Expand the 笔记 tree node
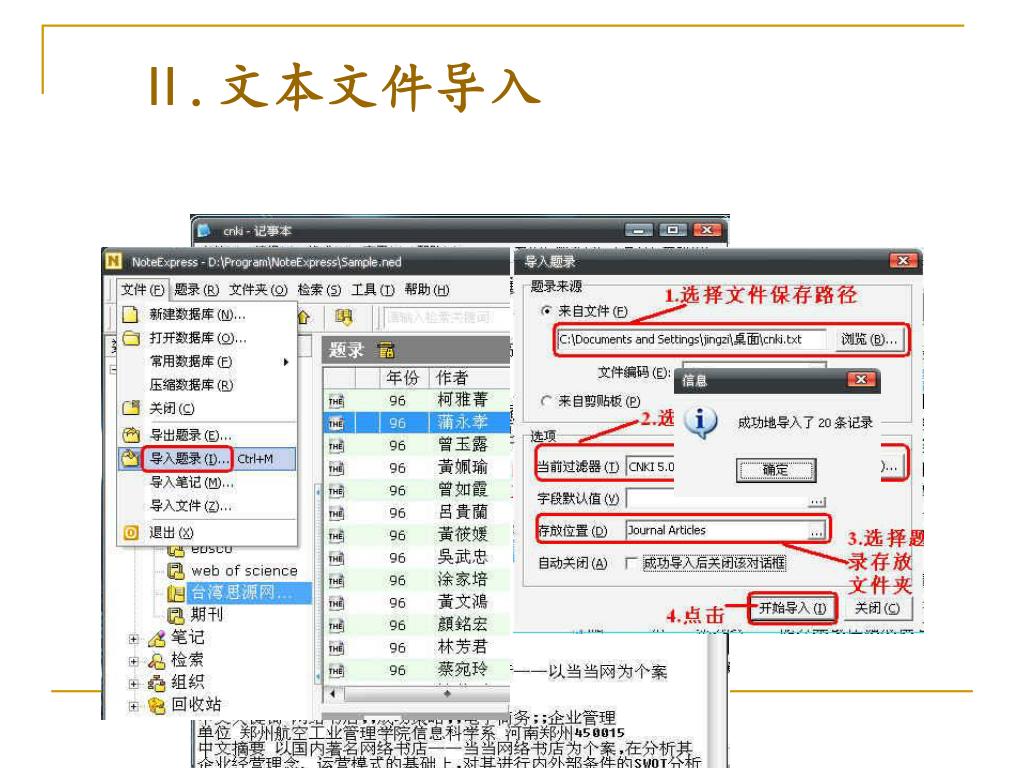The height and width of the screenshot is (768, 1024). coord(134,639)
